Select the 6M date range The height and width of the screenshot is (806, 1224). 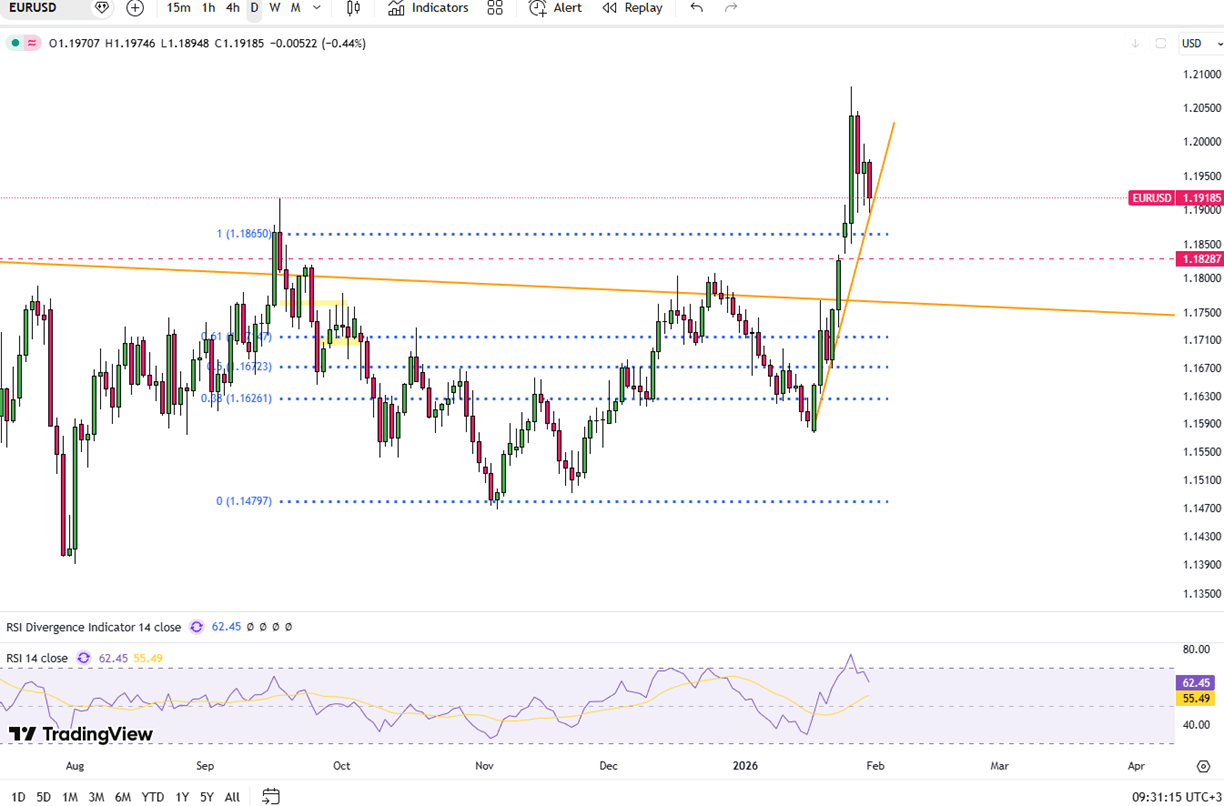122,797
